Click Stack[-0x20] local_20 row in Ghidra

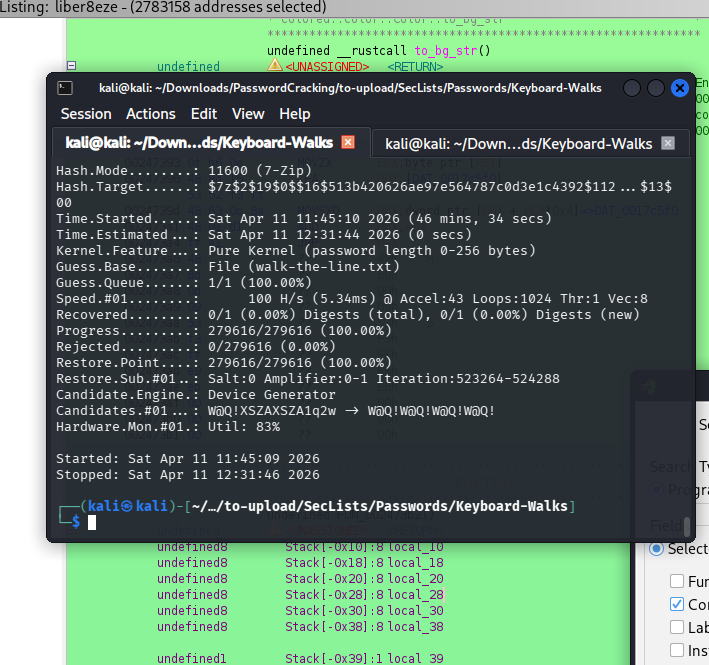point(300,579)
